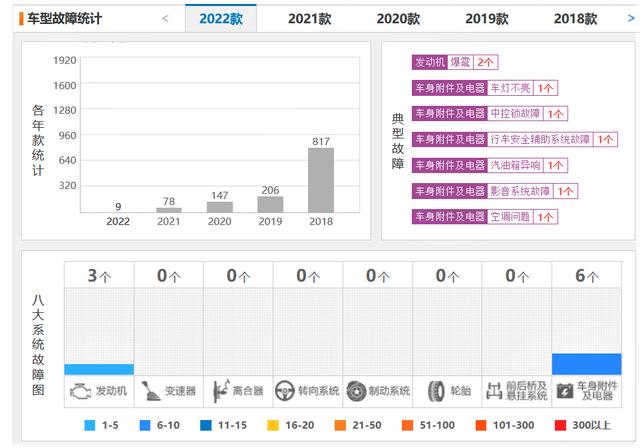The height and width of the screenshot is (448, 640).
Task: Click the 前后桥及悬挂系统 suspension icon
Action: [494, 391]
